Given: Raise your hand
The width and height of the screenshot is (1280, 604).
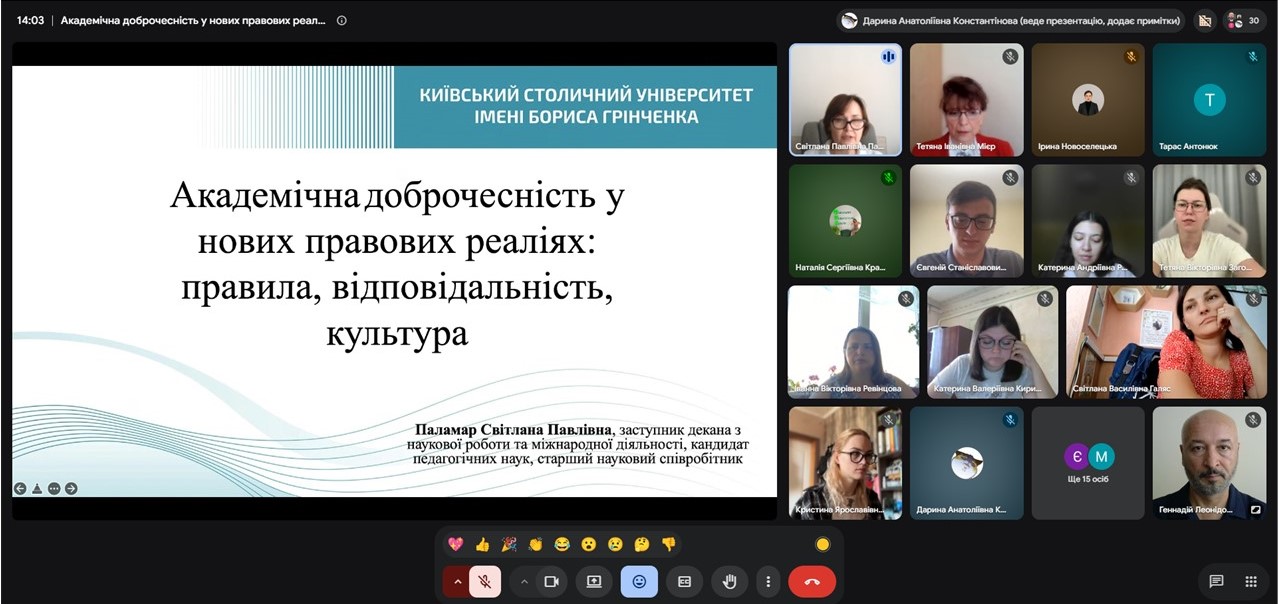Looking at the screenshot, I should point(730,581).
